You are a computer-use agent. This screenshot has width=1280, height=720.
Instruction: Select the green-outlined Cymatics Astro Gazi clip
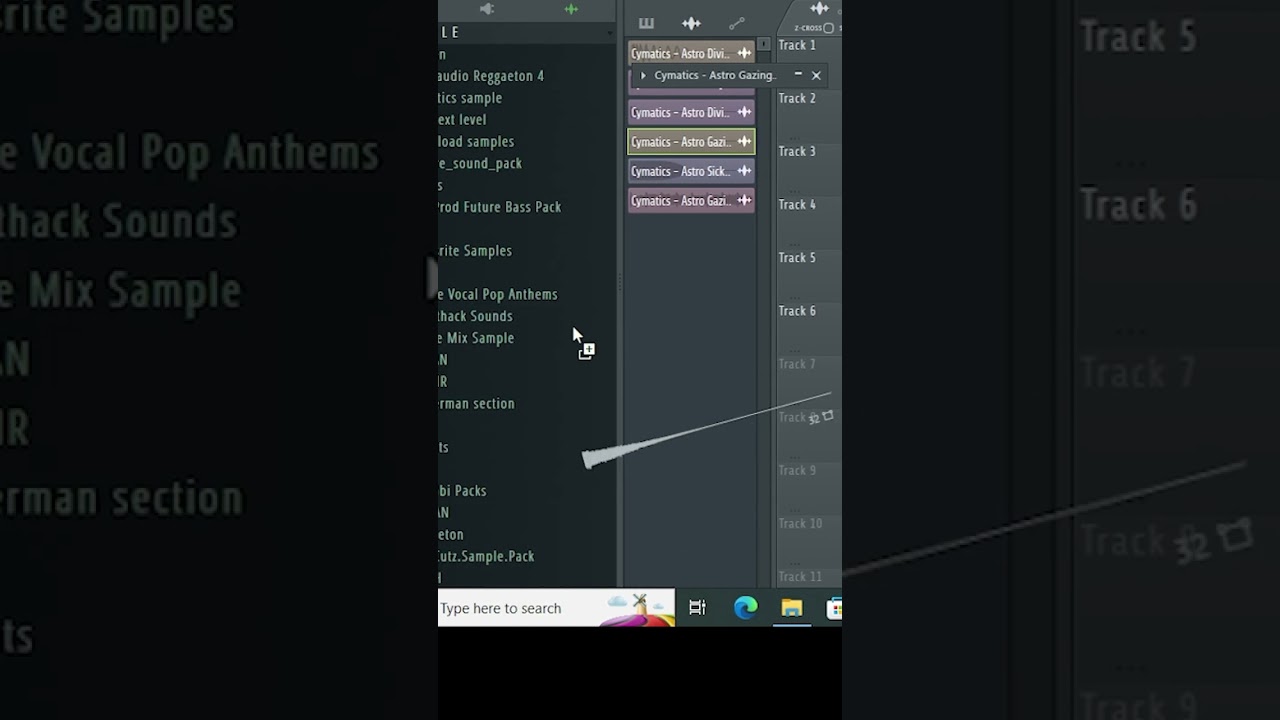coord(691,142)
